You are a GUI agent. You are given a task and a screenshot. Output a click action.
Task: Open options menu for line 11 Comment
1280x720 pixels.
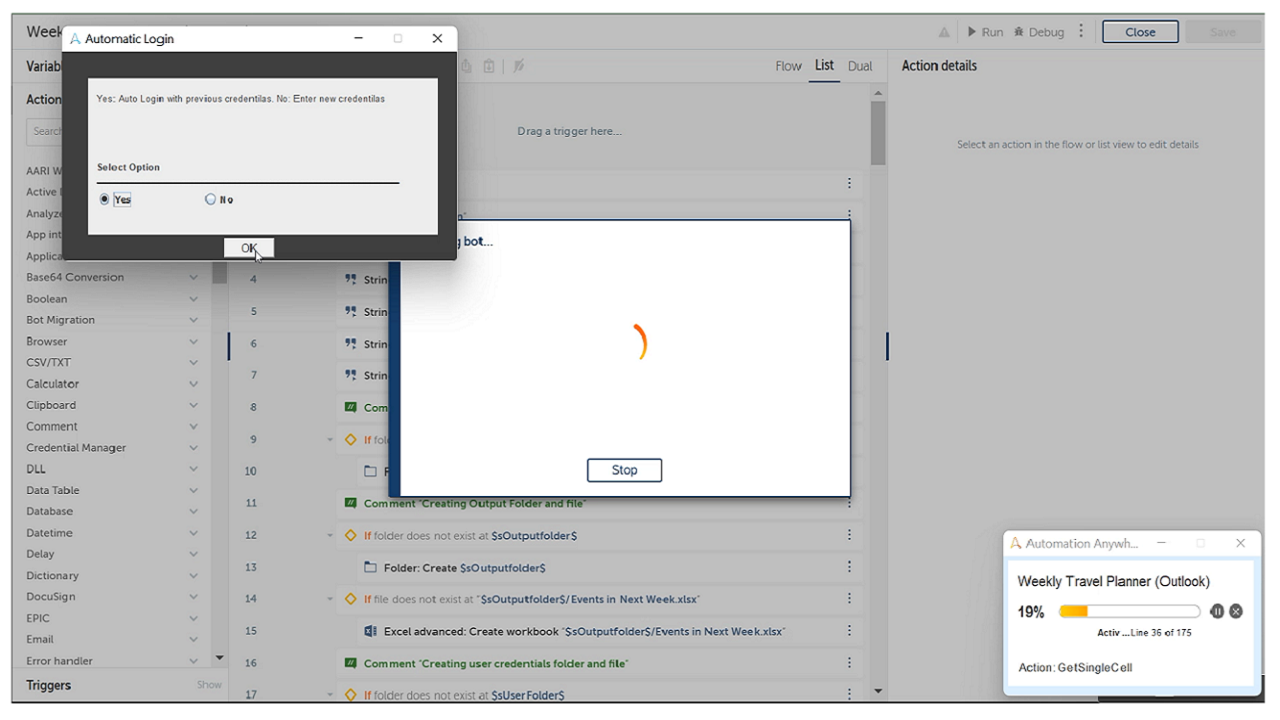849,503
